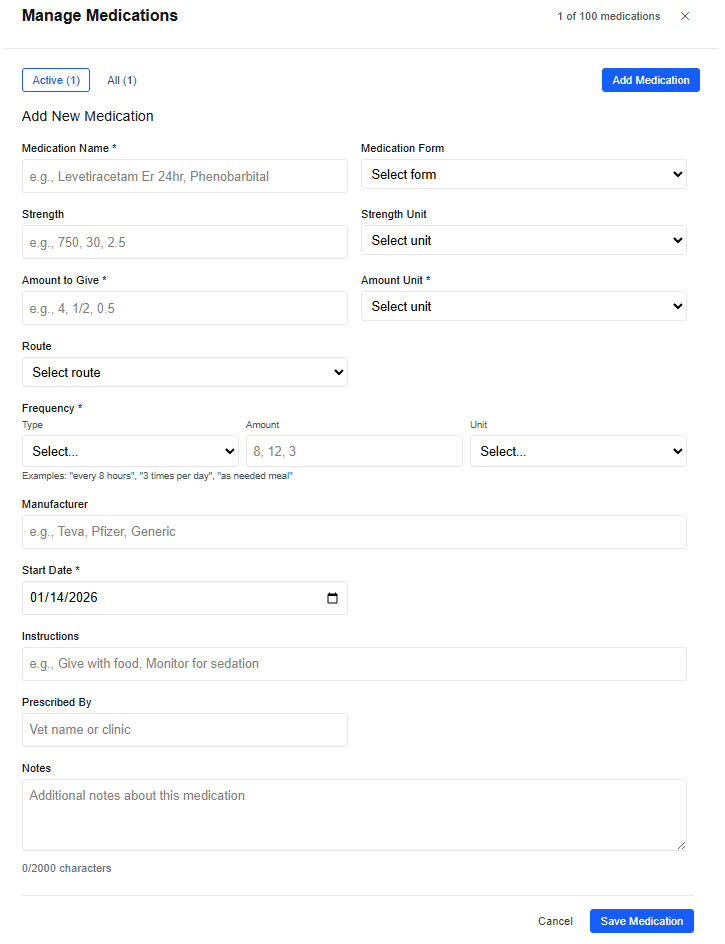This screenshot has width=725, height=944.
Task: Click the "every 8 hours" frequency example
Action: 106,475
